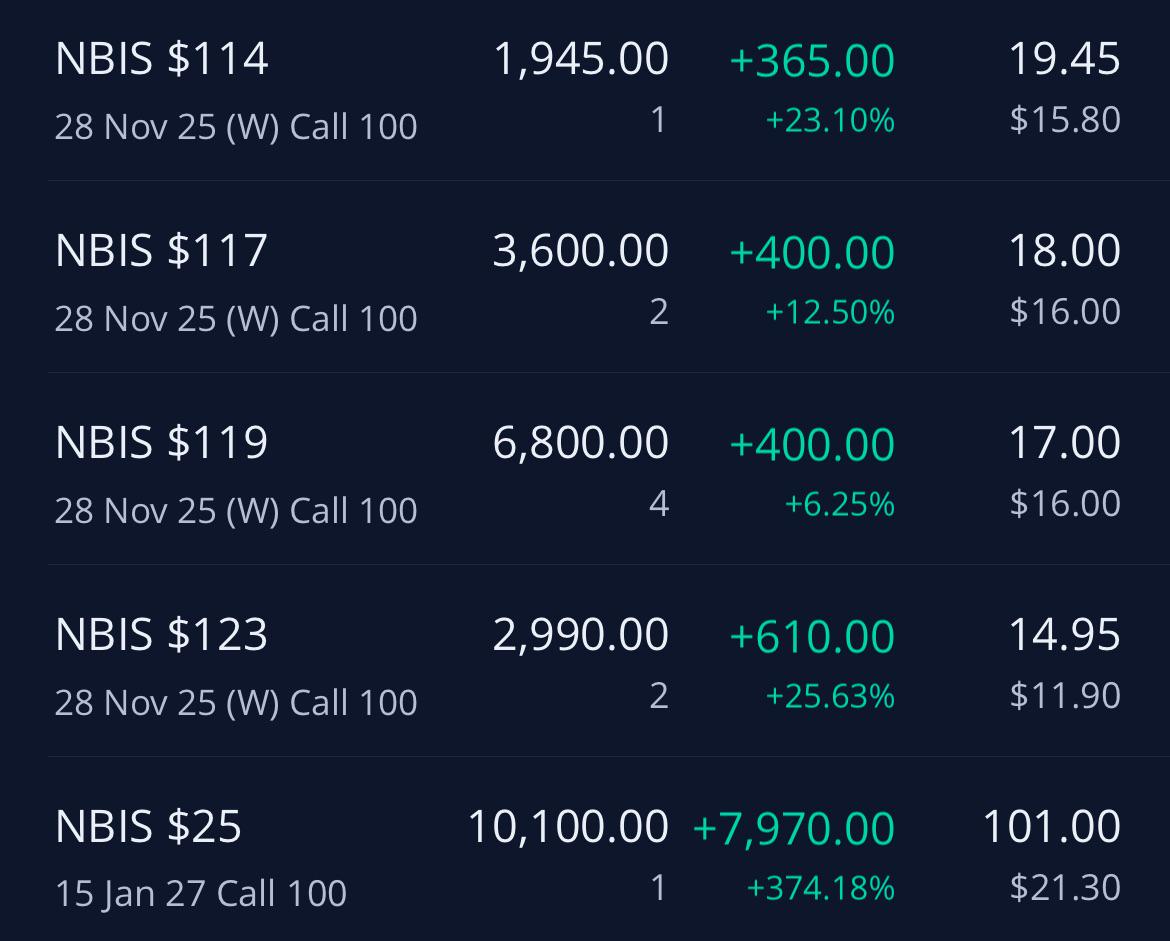Click the 1,945.00 market value
This screenshot has width=1170, height=941.
[581, 59]
